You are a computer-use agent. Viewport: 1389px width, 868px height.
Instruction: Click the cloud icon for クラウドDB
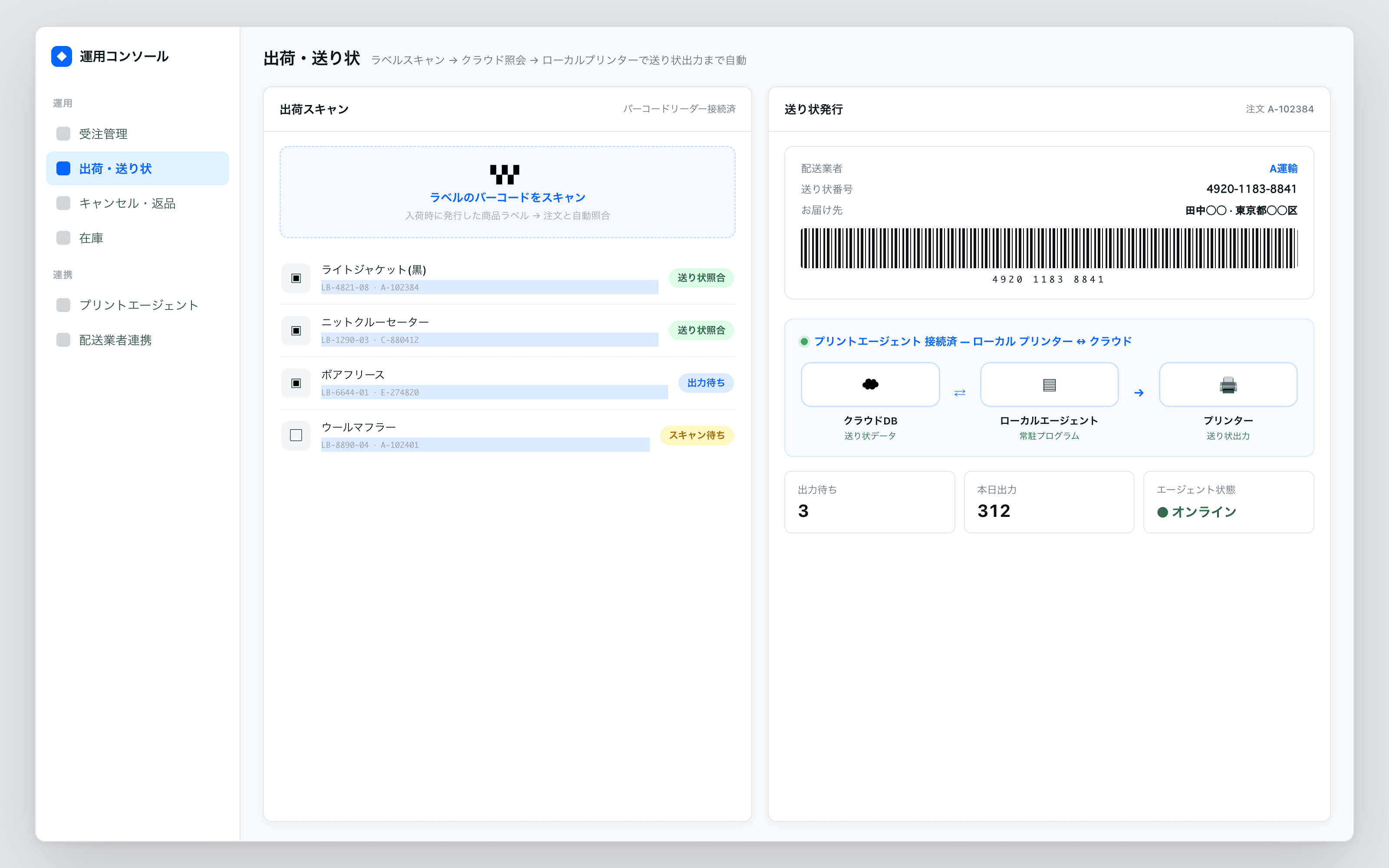(x=870, y=384)
